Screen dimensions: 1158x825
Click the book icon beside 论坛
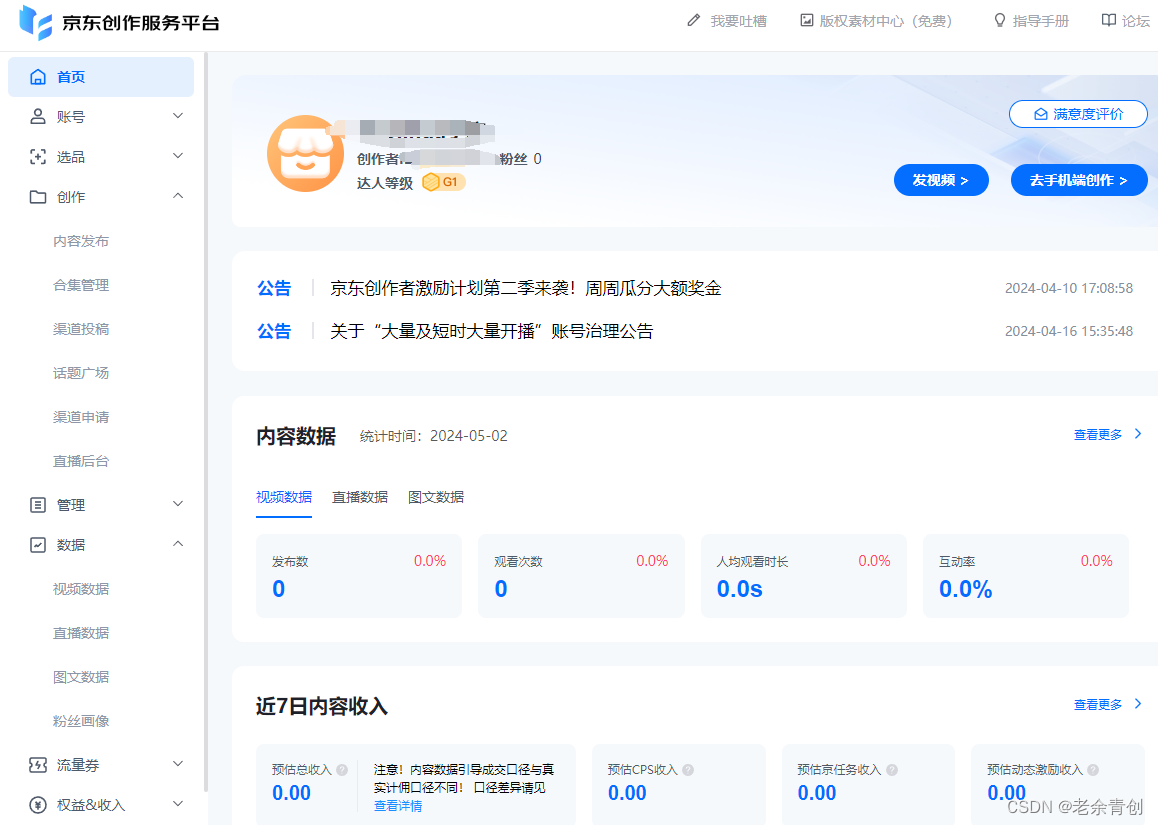click(x=1109, y=21)
